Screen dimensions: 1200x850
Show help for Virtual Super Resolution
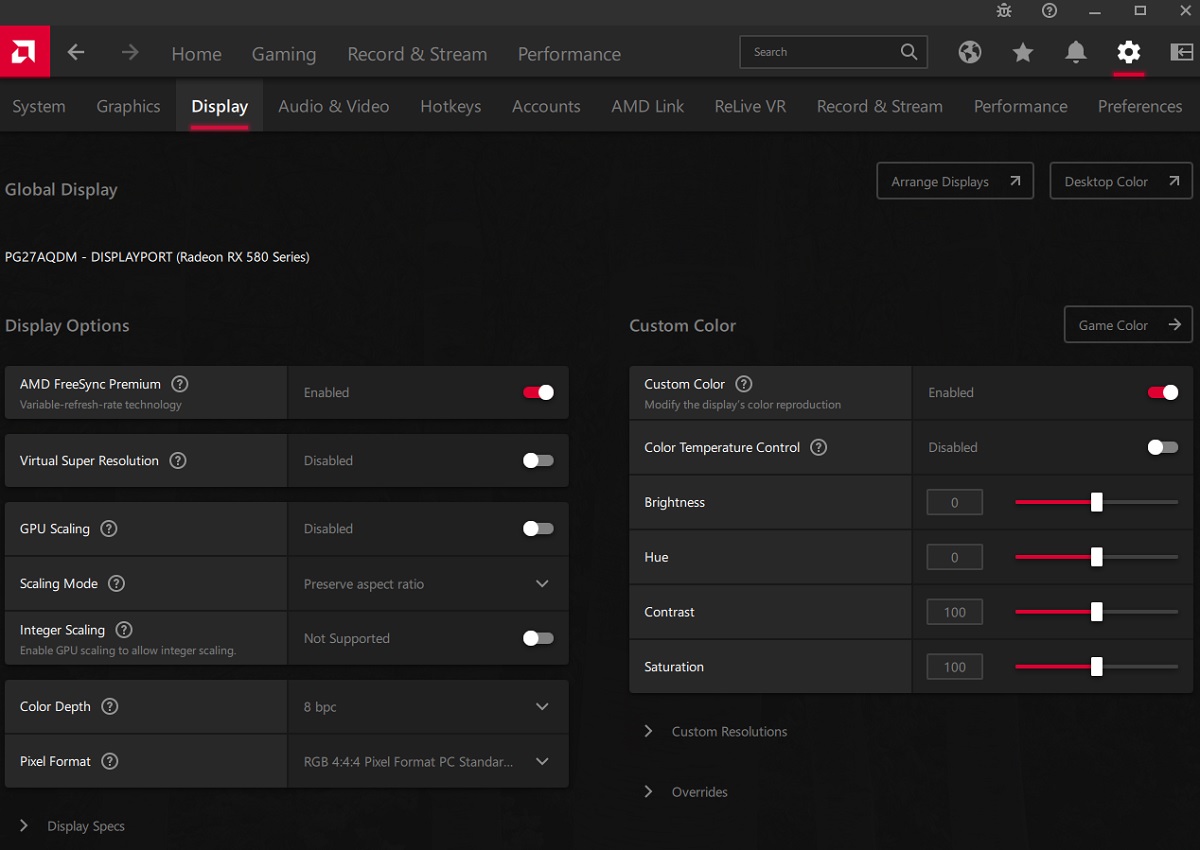[178, 461]
